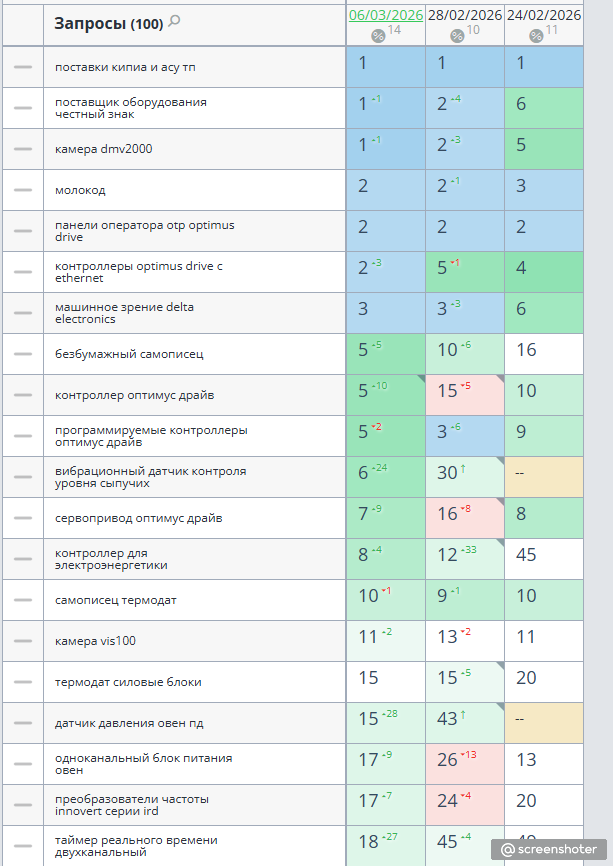
Task: Click the dash handle for камера dmv2000 row
Action: 23,149
